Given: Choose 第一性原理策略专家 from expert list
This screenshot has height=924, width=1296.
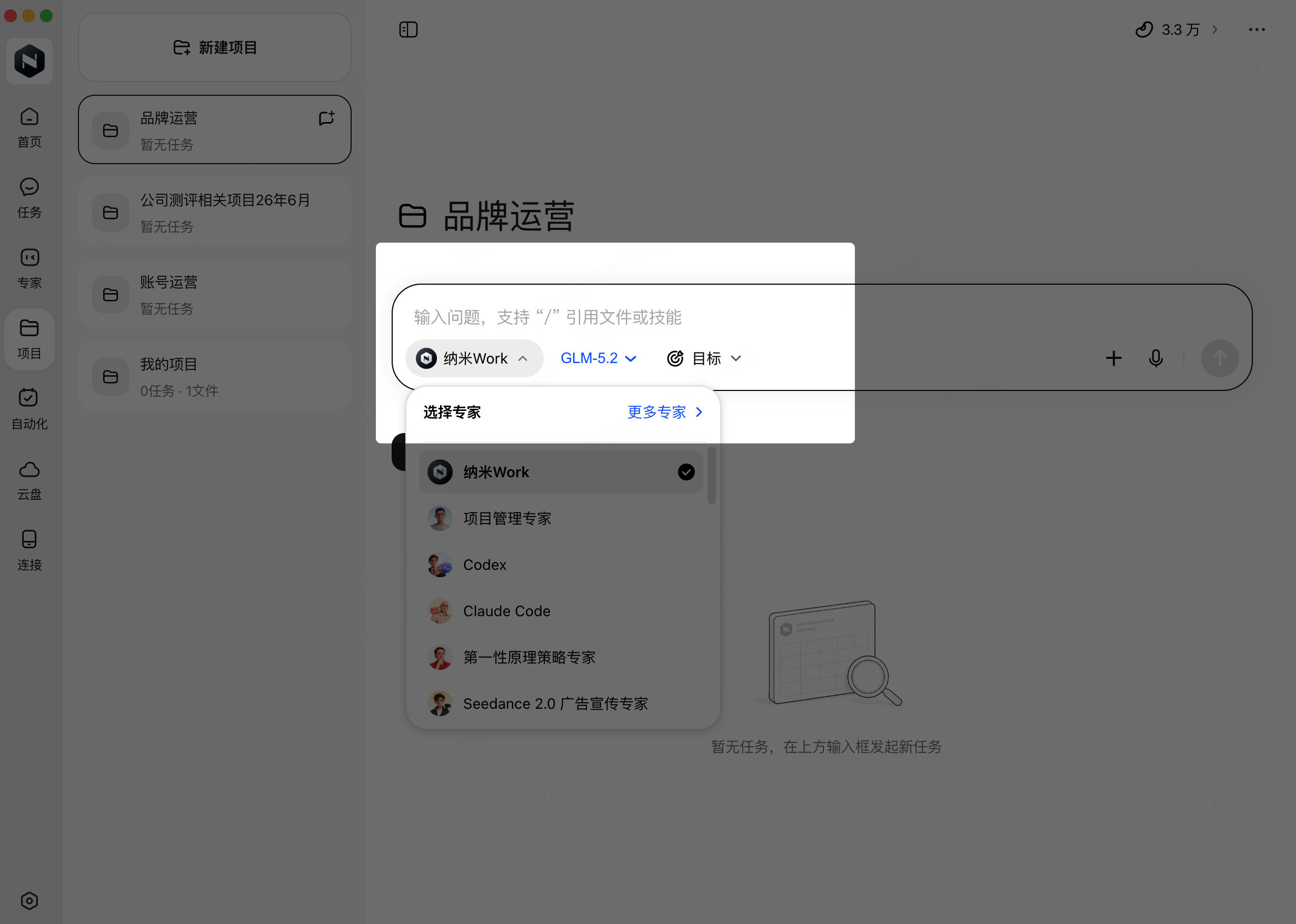Looking at the screenshot, I should pyautogui.click(x=561, y=657).
